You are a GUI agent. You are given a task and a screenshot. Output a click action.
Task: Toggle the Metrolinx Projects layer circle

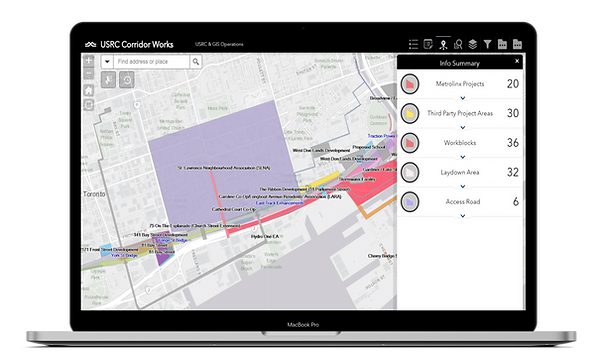tap(410, 84)
